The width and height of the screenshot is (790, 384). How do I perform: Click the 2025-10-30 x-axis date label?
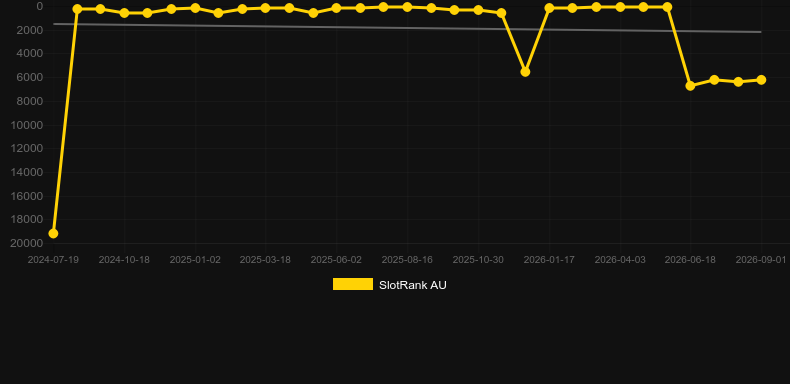tap(478, 260)
